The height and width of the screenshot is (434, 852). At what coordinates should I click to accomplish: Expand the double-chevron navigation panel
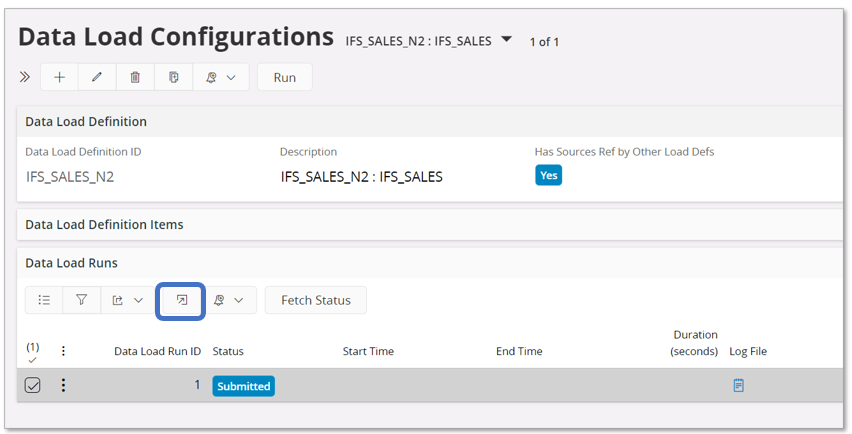(25, 78)
